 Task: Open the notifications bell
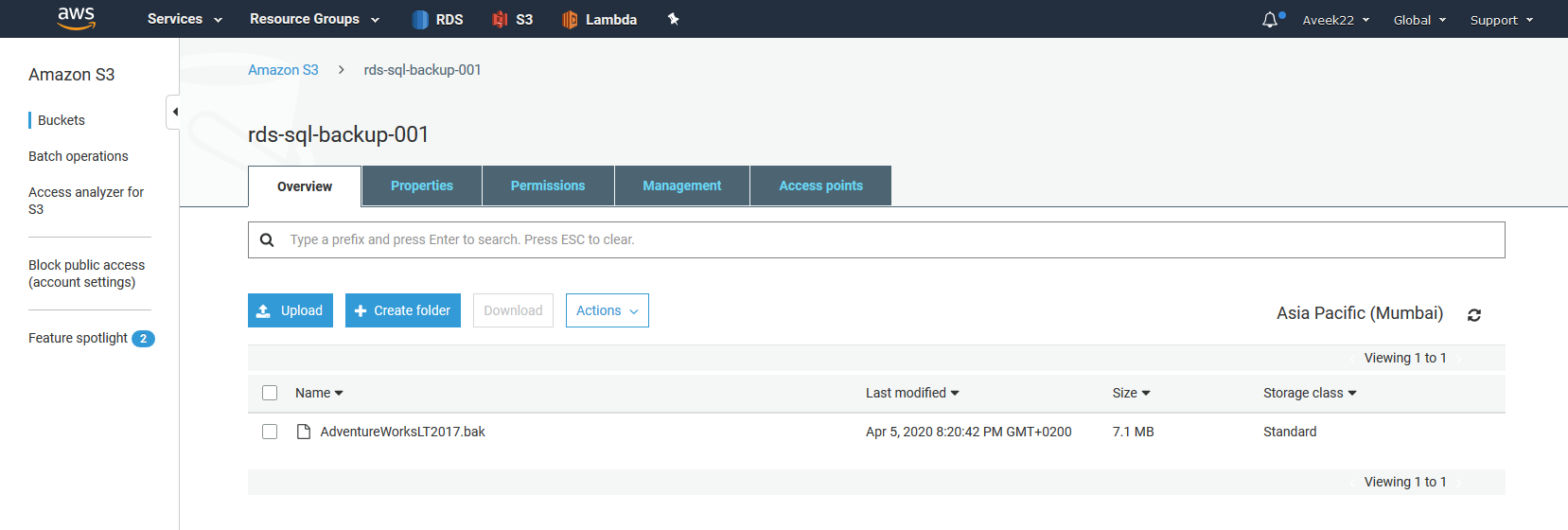pos(1271,19)
